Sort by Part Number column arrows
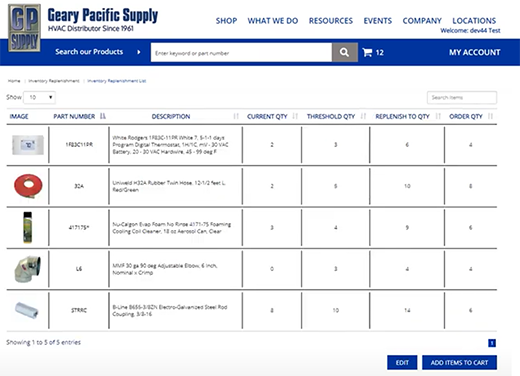520x376 pixels. coord(103,116)
